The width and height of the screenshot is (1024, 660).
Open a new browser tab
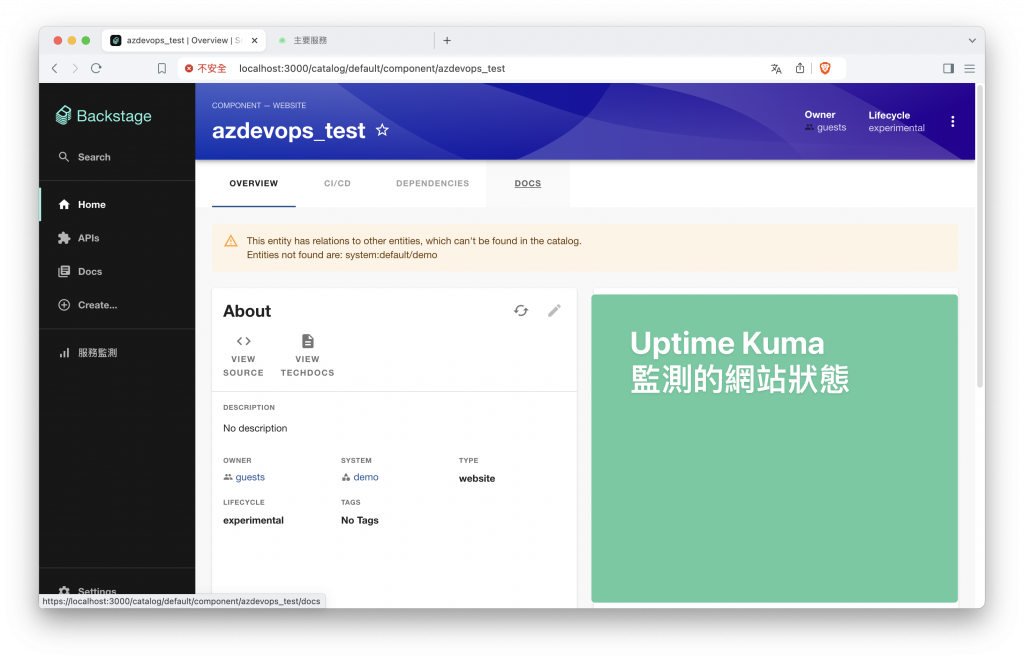(x=447, y=40)
